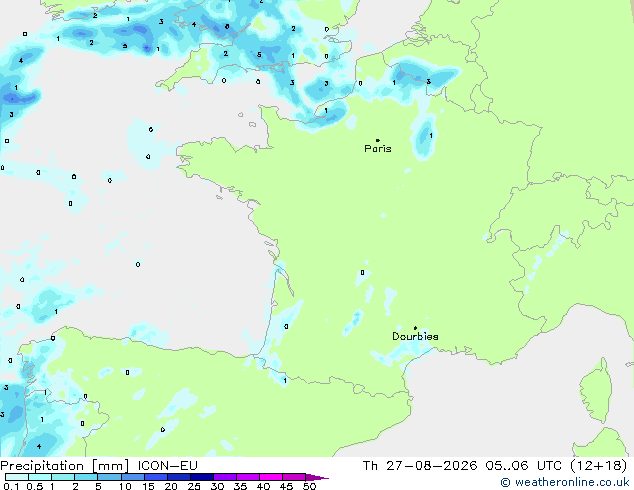The width and height of the screenshot is (634, 490).
Task: Select the legend swatch between 10 and 15
Action: pos(133,477)
